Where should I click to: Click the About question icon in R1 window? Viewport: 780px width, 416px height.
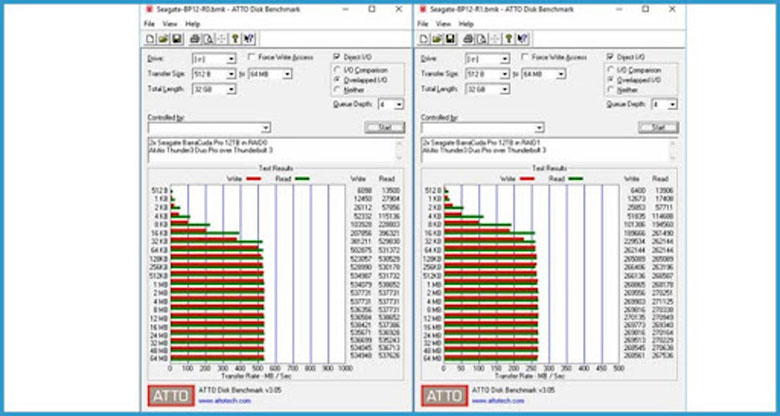(x=509, y=39)
